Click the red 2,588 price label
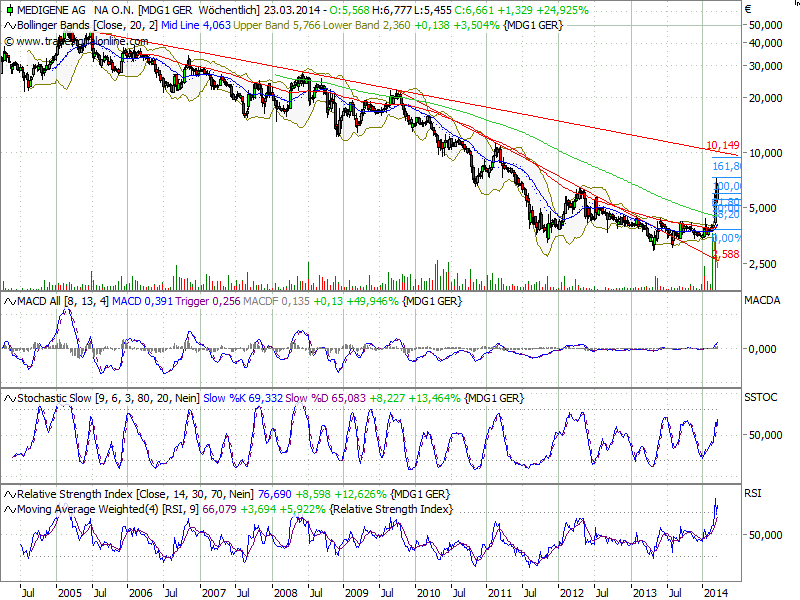Screen dimensions: 800x600 (x=727, y=254)
